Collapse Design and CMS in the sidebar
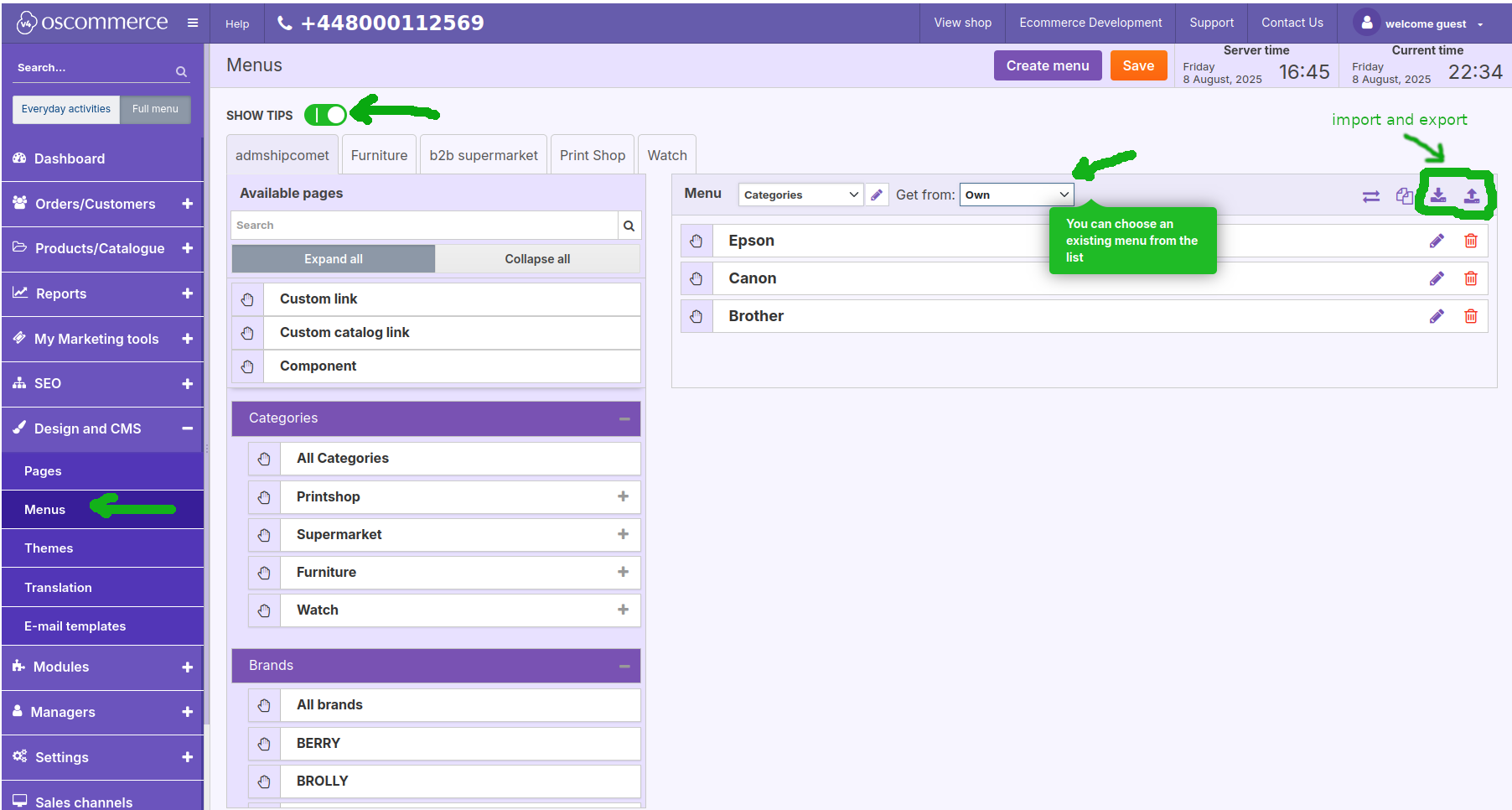Image resolution: width=1512 pixels, height=810 pixels. point(187,428)
